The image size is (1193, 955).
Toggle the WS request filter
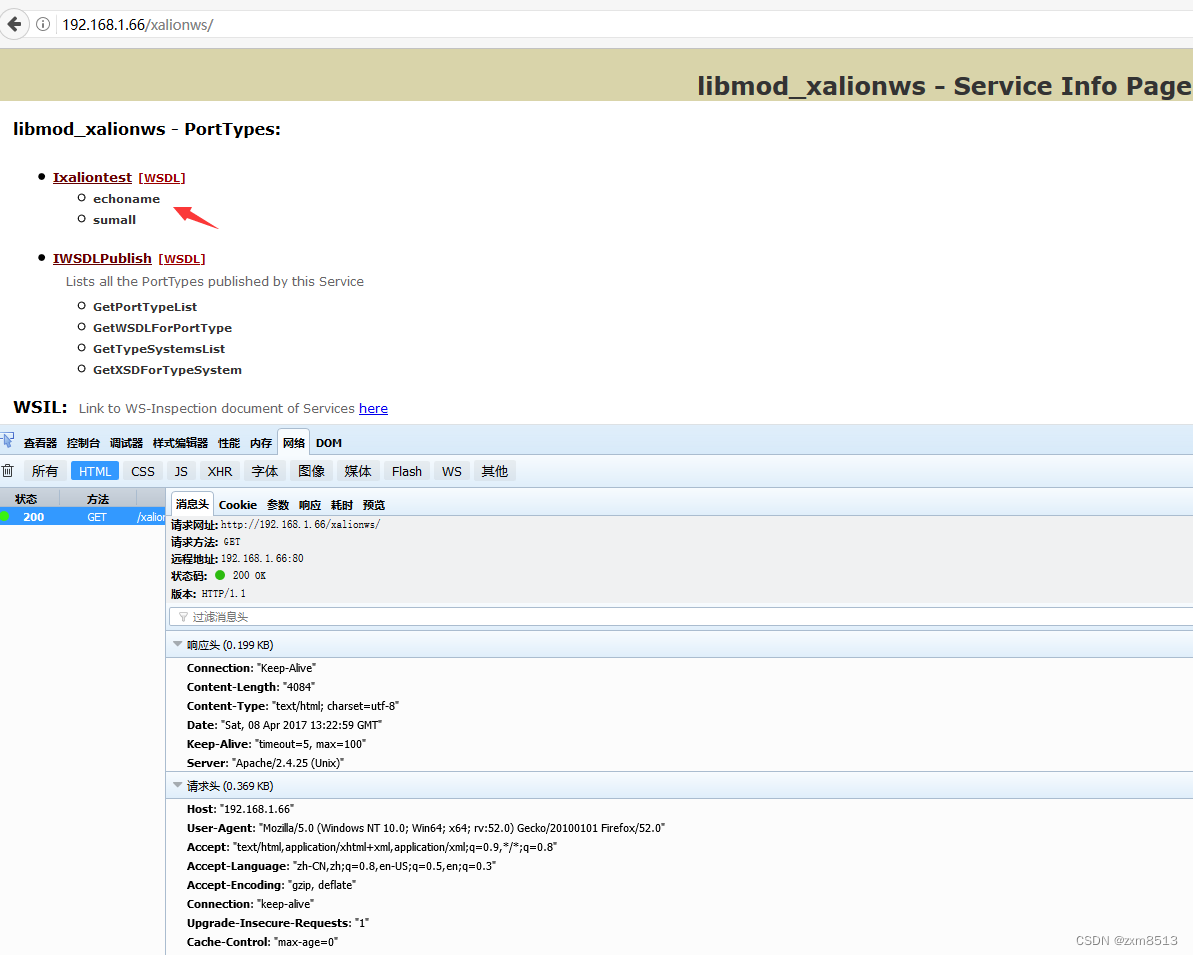pyautogui.click(x=452, y=471)
